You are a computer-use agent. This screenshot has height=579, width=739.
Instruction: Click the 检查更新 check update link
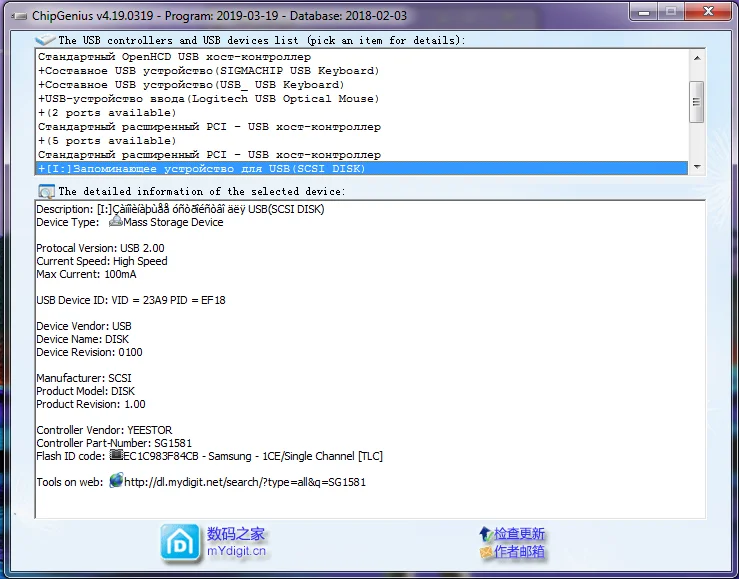519,534
